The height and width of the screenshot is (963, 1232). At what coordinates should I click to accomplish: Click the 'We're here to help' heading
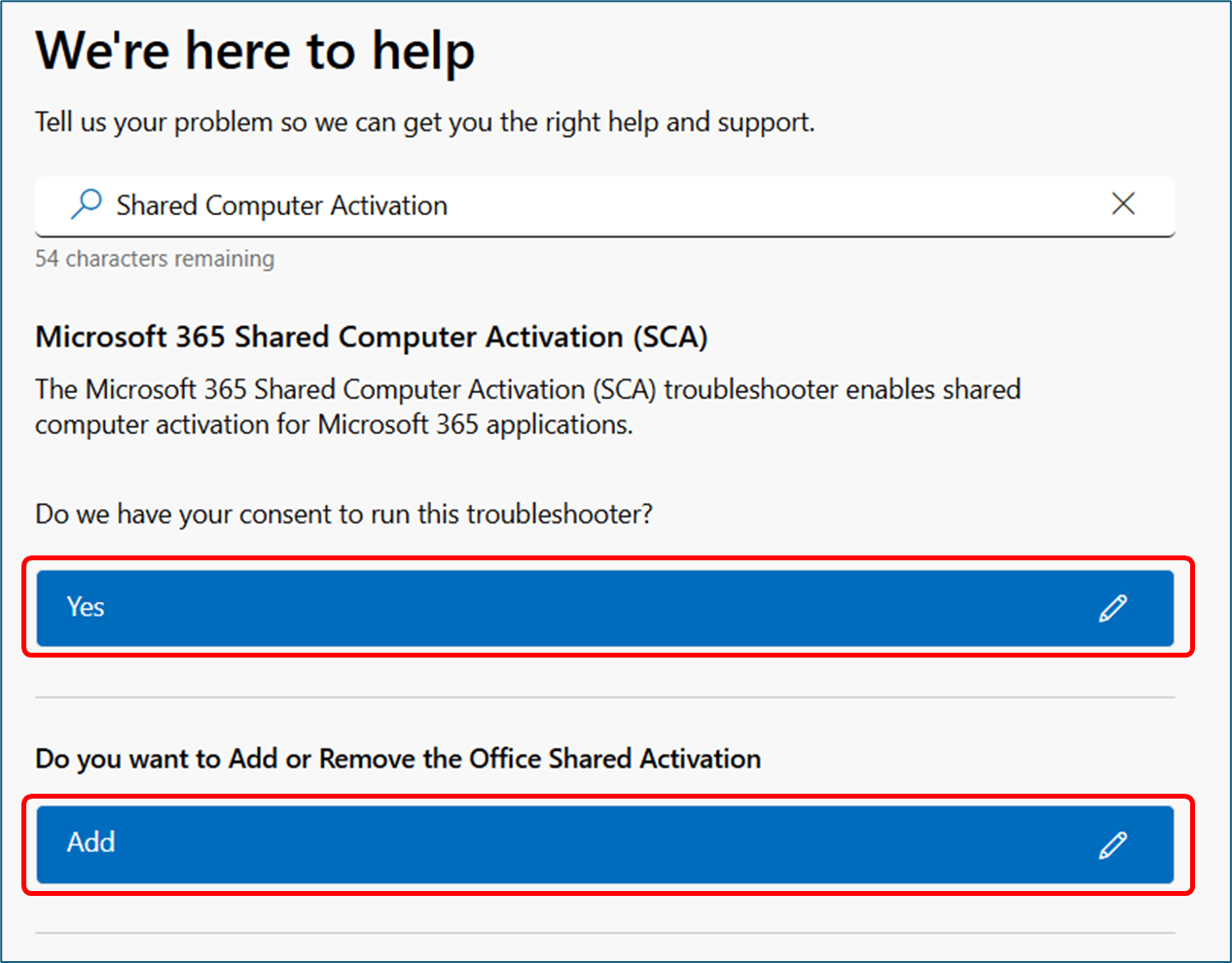(x=255, y=51)
